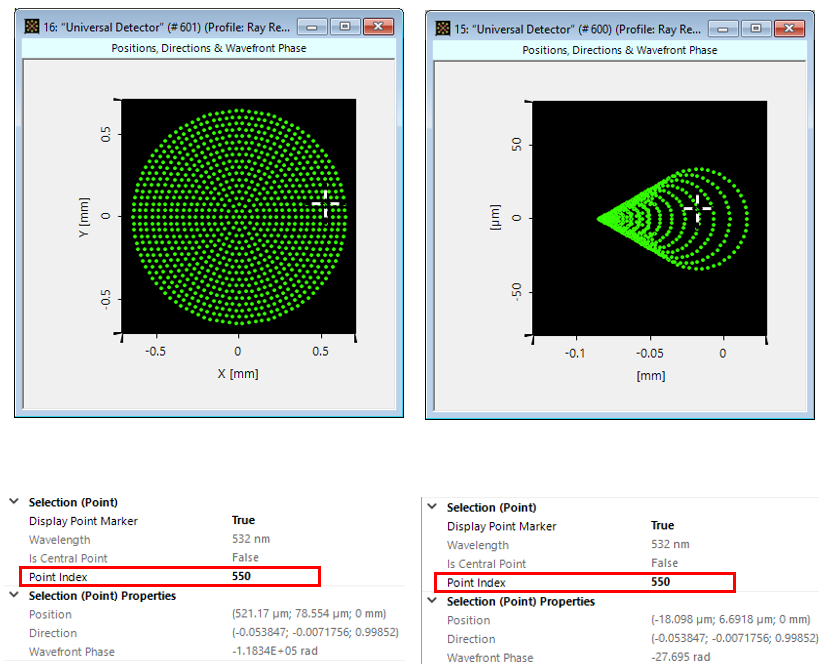Maximize the Universal Detector #601 window
Viewport: 826px width, 669px height.
[x=344, y=27]
